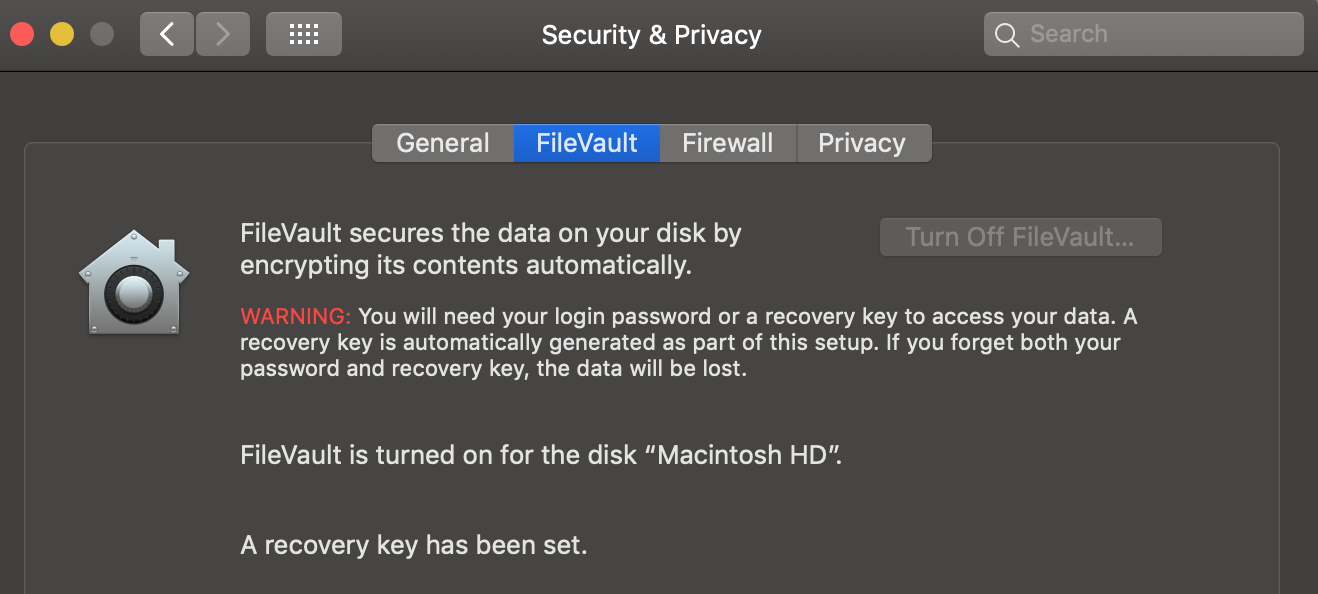This screenshot has height=594, width=1318.
Task: Click the red WARNING label
Action: point(296,317)
